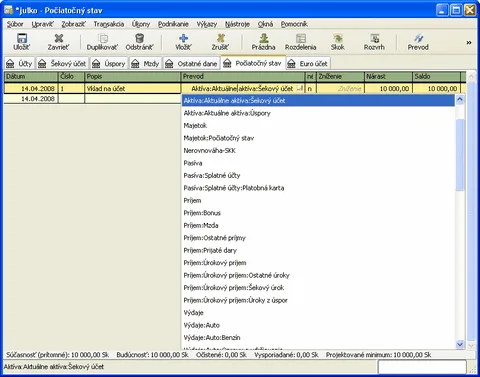Select highlighted Aktíva:Aktuálne aktíva:Šekový účet list entry
Screen dimensions: 480x377
318,101
